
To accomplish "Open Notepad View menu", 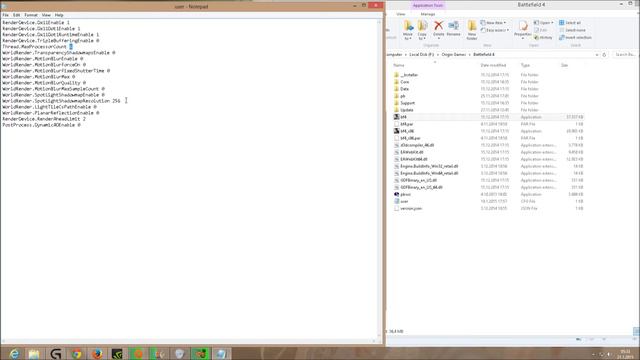I will (x=46, y=15).
